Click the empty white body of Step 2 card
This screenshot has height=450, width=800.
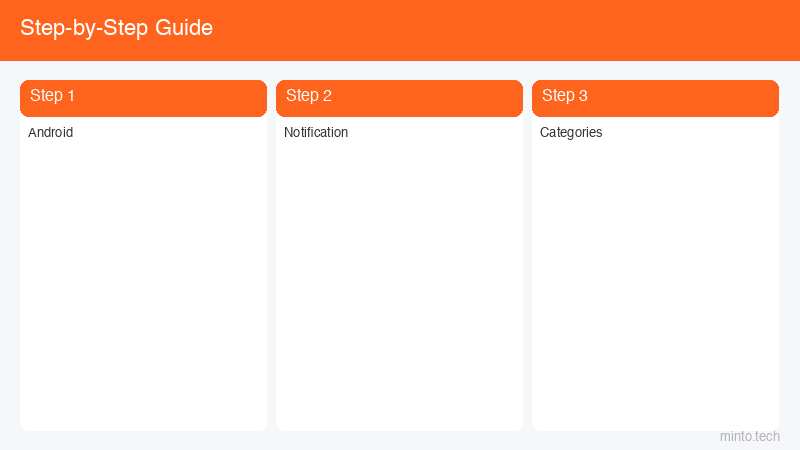(399, 281)
